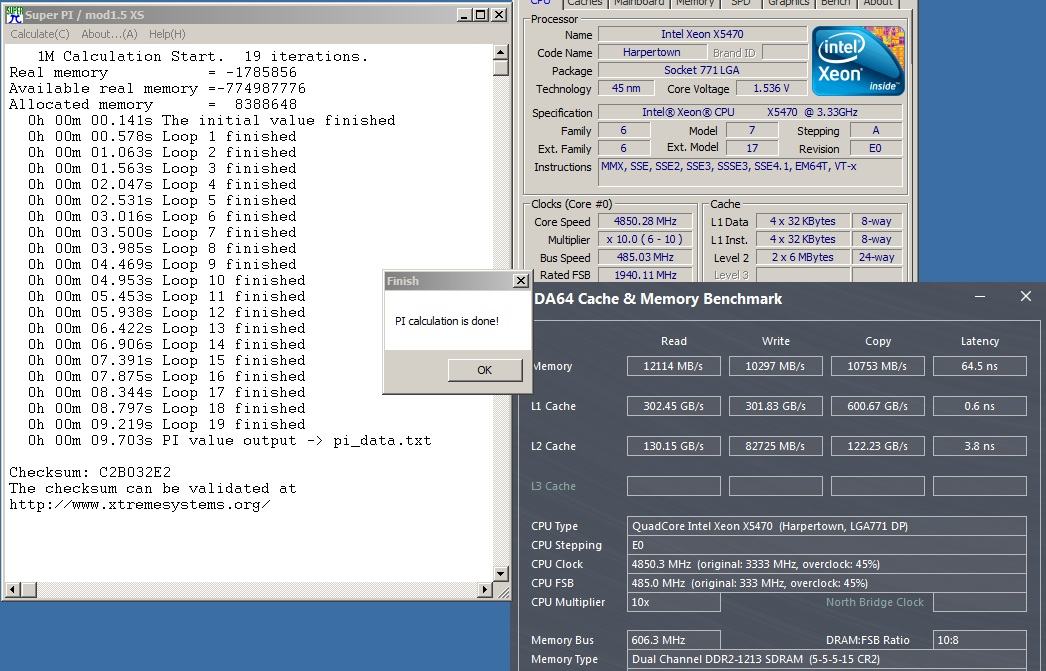Image resolution: width=1046 pixels, height=671 pixels.
Task: Click the empty L3 Cache Read field
Action: 674,486
